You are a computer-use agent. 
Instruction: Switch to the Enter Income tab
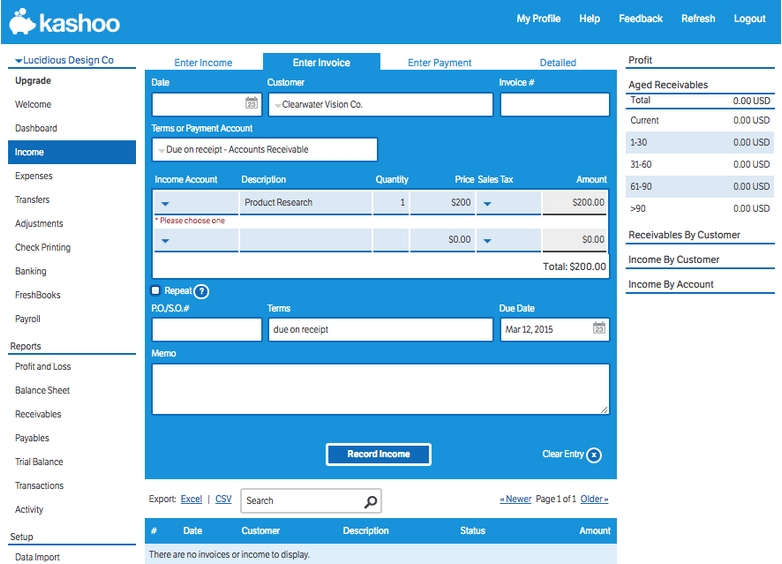pos(203,62)
